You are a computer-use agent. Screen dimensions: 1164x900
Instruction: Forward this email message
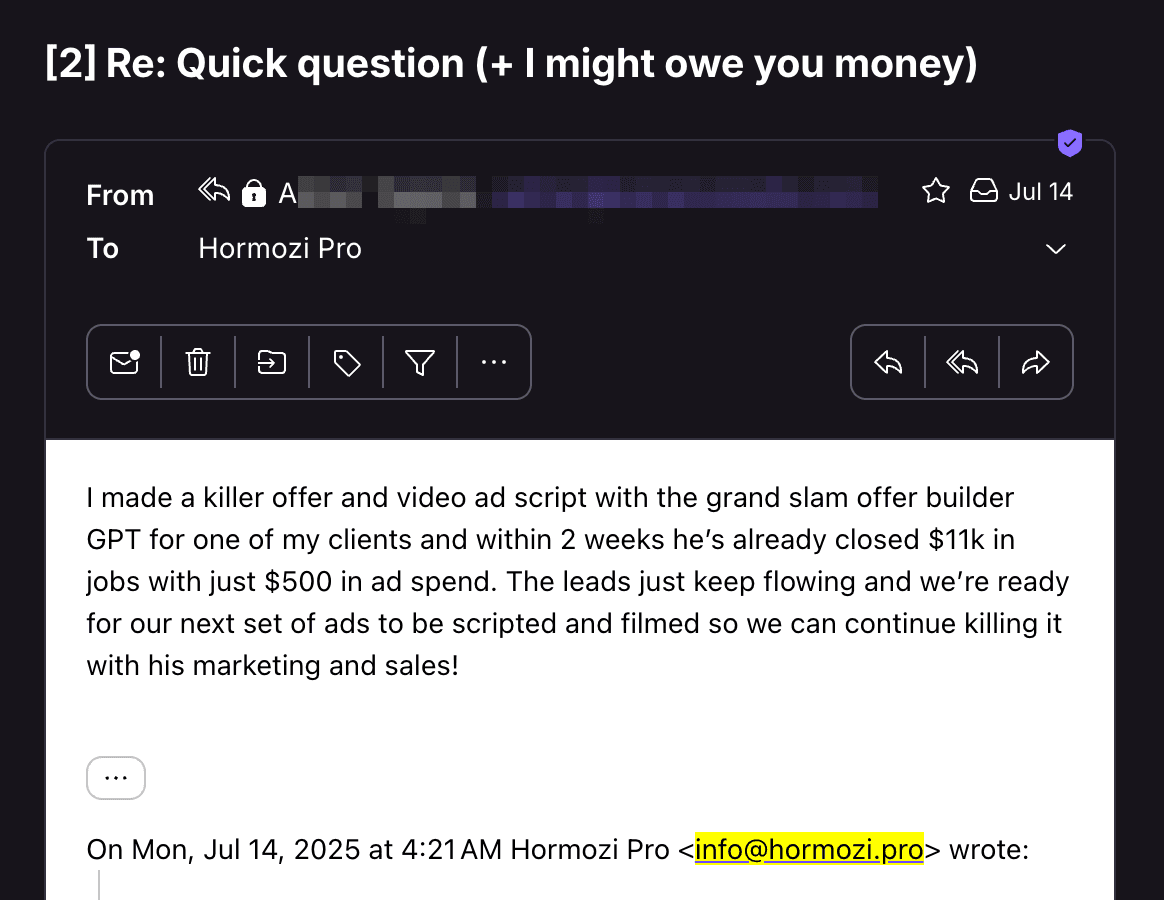coord(1036,362)
